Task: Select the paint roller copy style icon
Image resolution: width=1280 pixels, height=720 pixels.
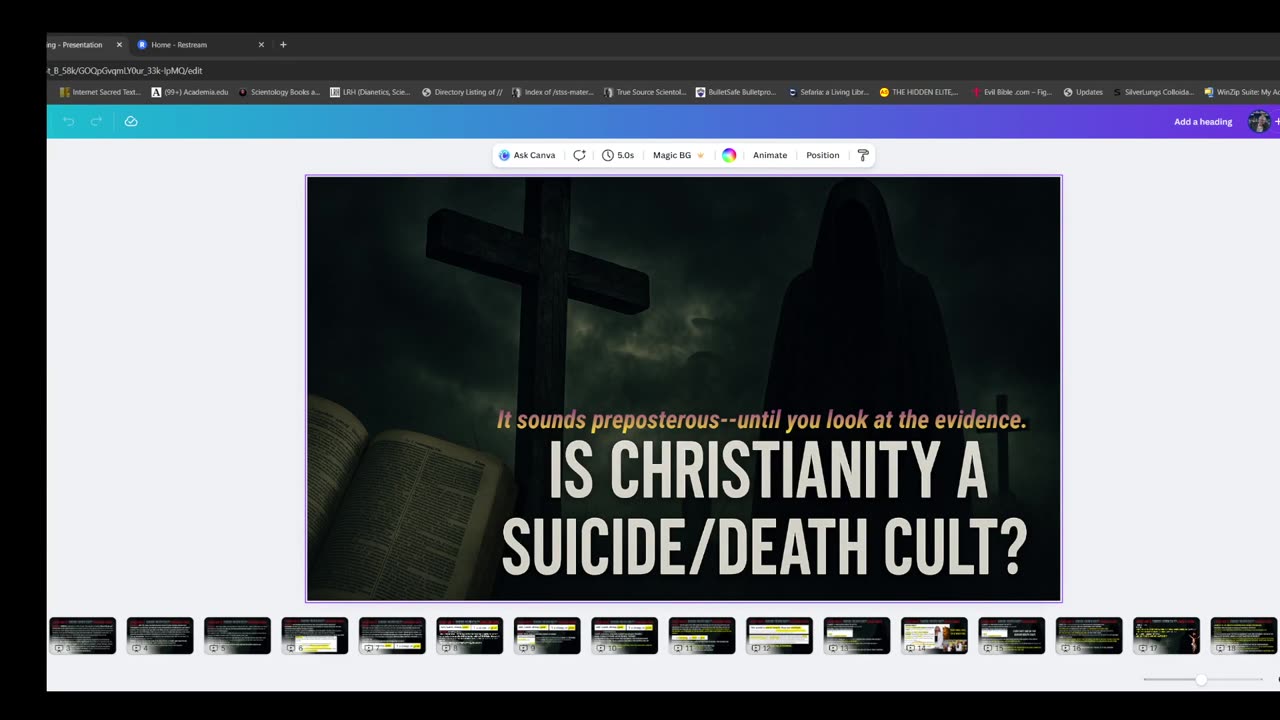Action: [863, 155]
